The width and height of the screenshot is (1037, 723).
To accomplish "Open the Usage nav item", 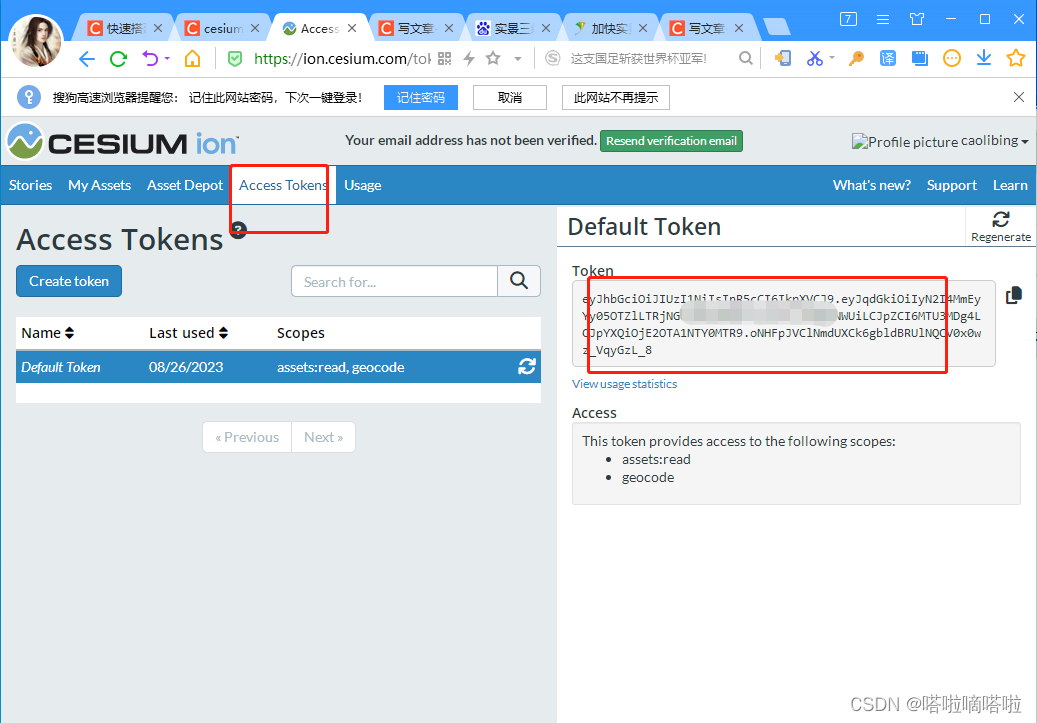I will (362, 185).
